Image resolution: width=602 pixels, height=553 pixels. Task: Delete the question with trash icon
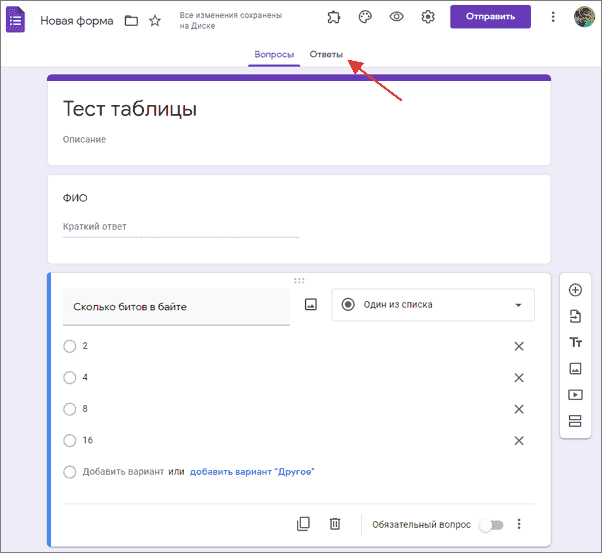(335, 524)
